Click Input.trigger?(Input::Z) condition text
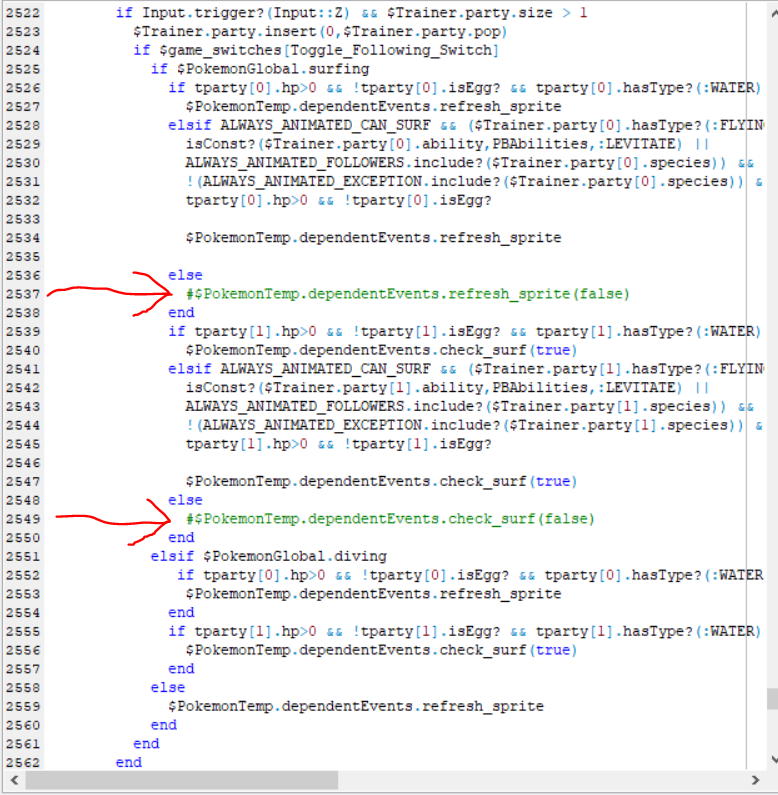This screenshot has height=795, width=778. click(246, 13)
